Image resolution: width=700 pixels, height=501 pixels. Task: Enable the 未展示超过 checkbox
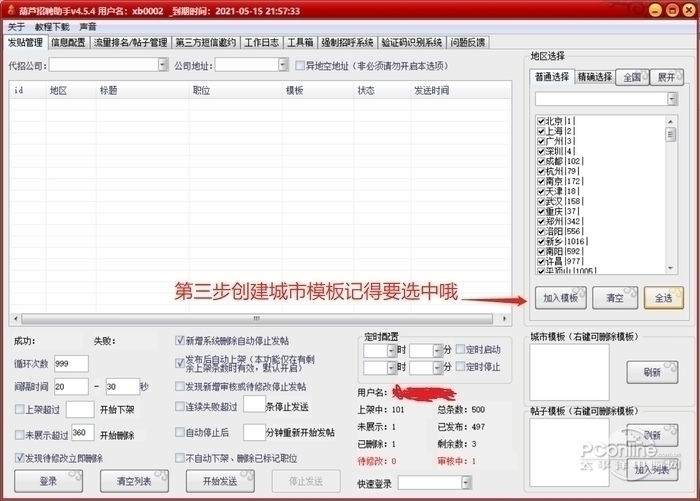tap(20, 434)
